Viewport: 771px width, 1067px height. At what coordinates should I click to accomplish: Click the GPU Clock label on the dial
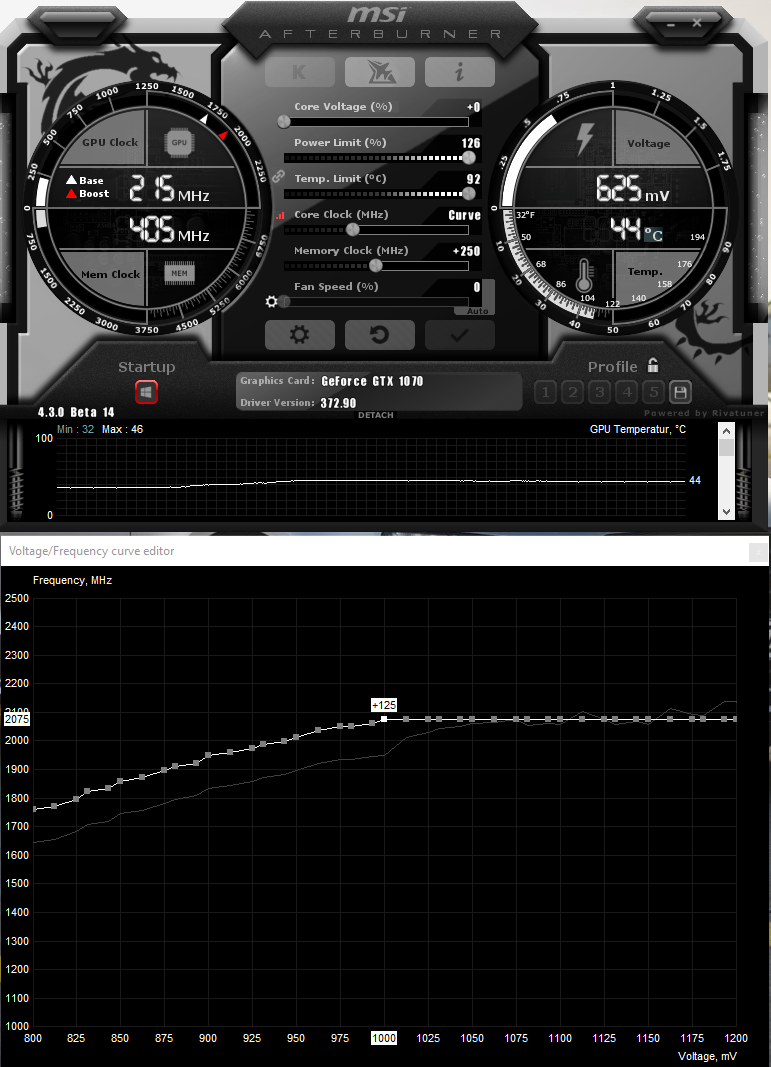coord(110,142)
